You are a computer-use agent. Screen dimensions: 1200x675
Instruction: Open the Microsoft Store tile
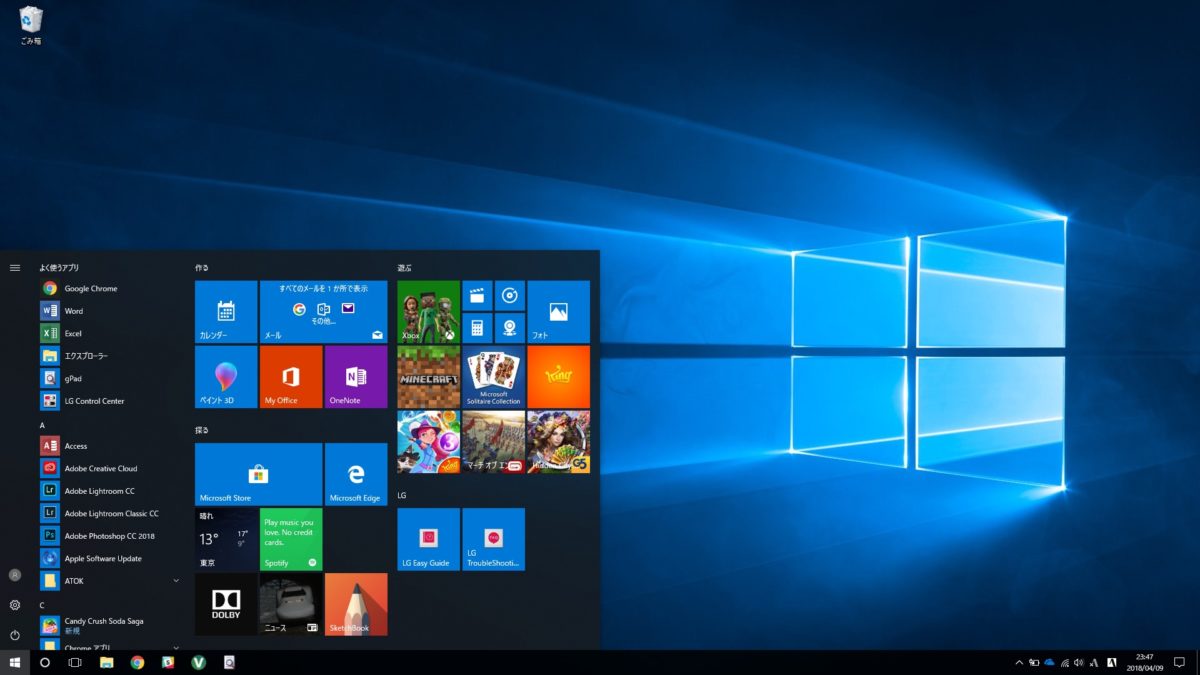point(258,474)
